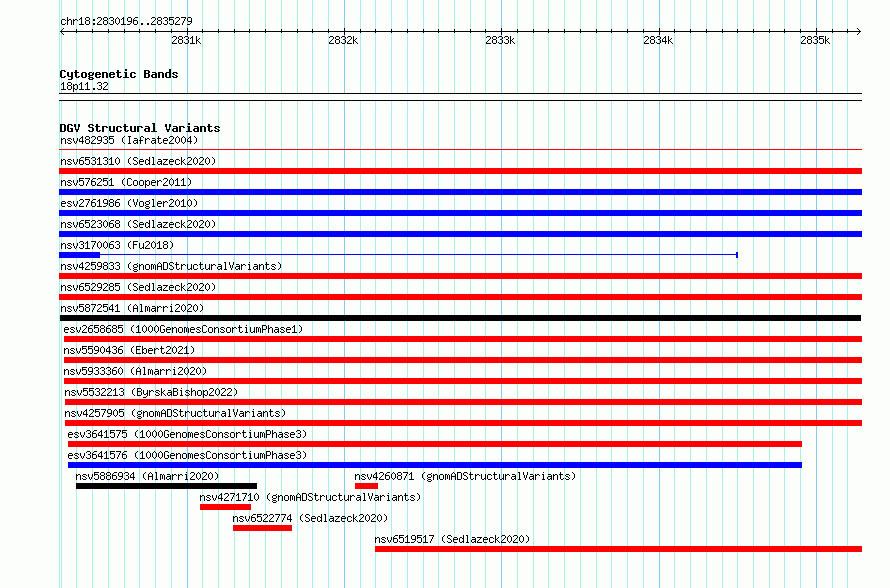Click red bar beneath nsv4259833
The image size is (890, 588).
pos(460,276)
